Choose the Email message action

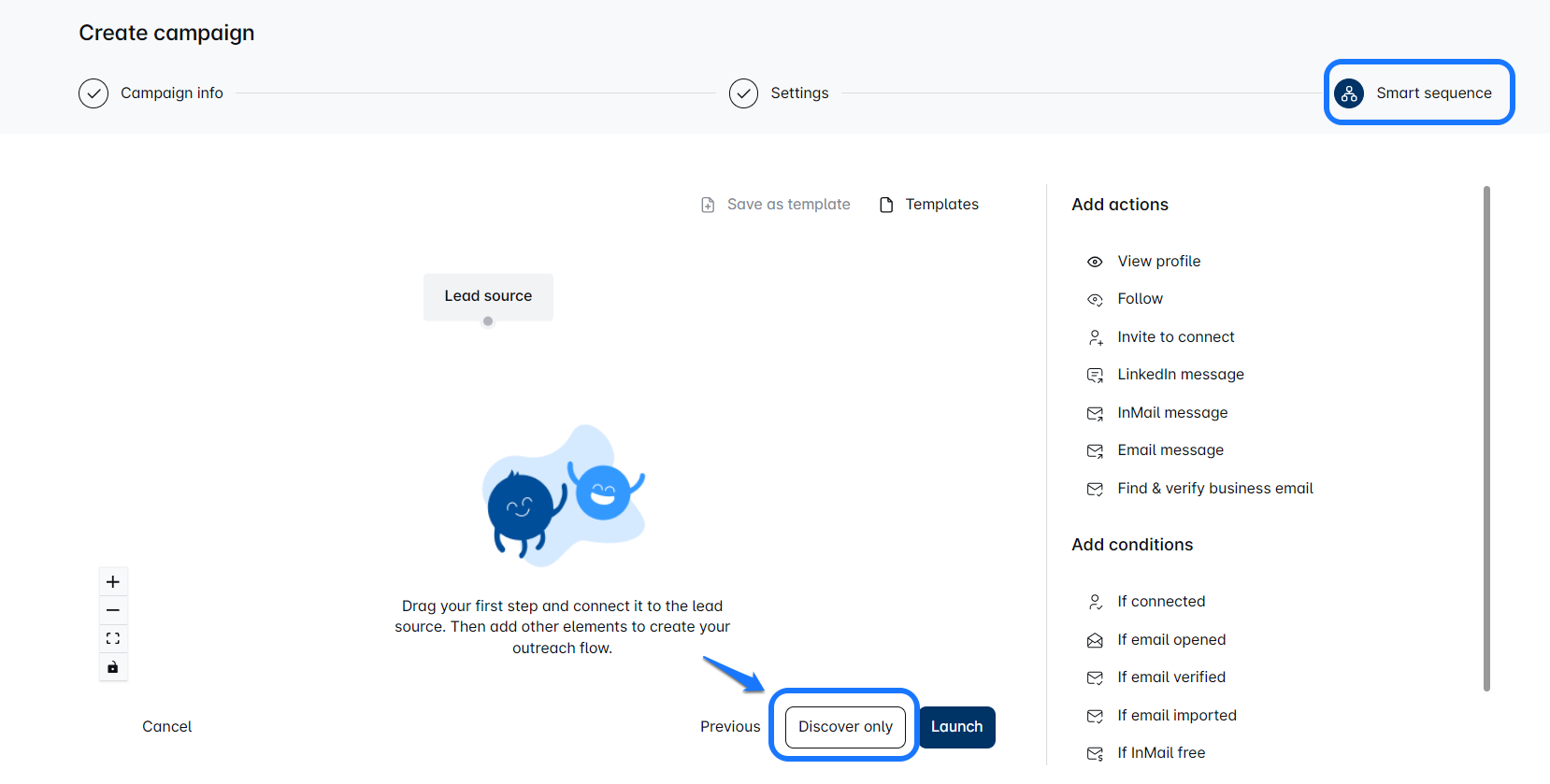pos(1170,450)
